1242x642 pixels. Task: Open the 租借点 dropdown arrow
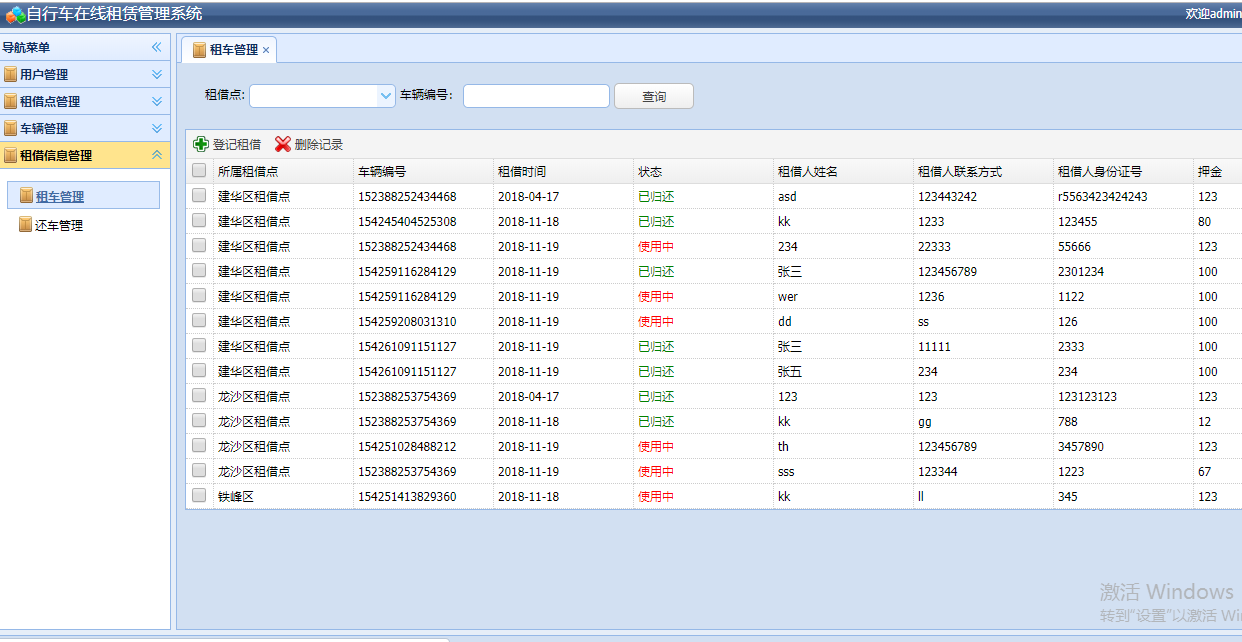[x=386, y=96]
